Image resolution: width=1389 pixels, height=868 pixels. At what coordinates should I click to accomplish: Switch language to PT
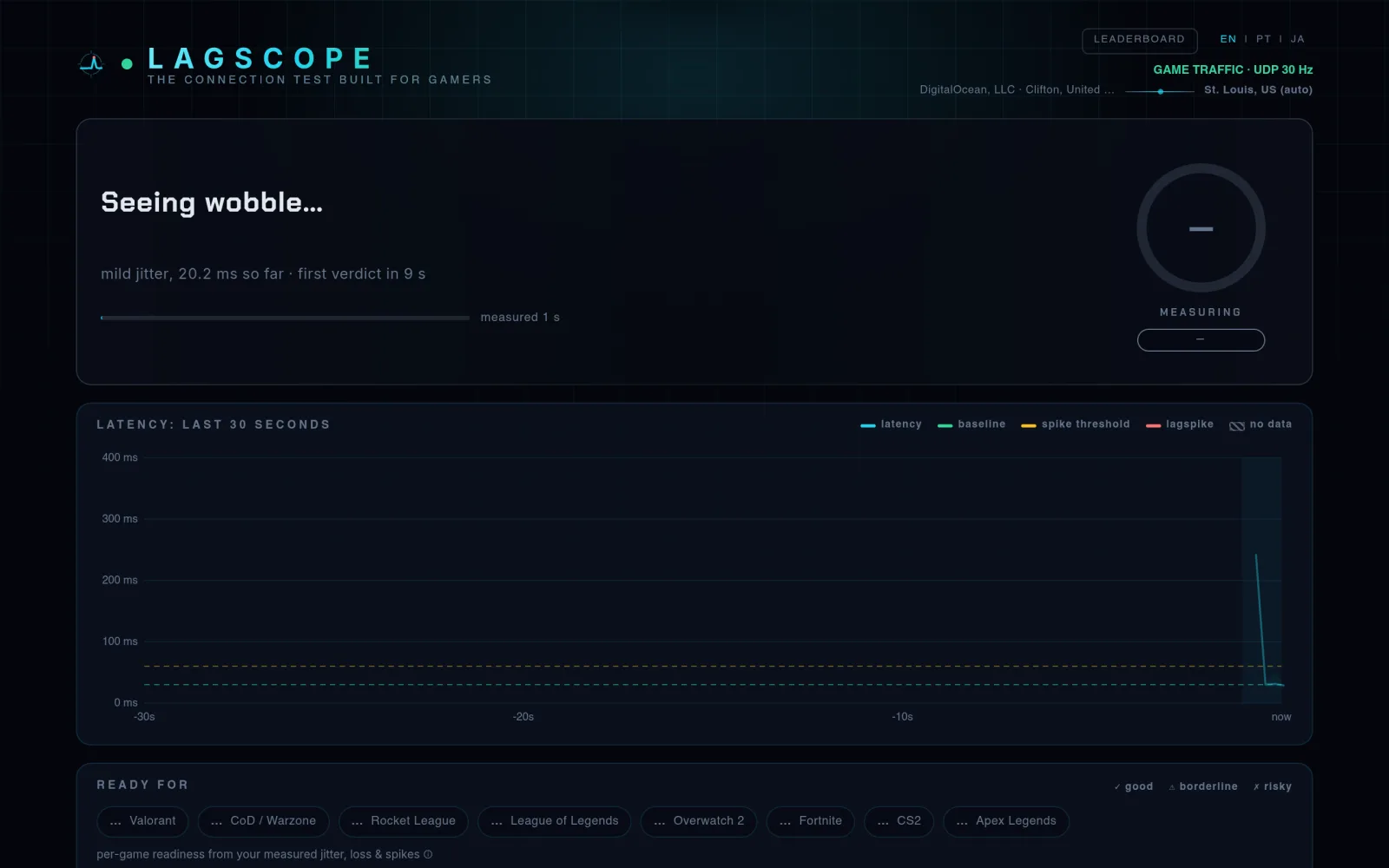1263,39
